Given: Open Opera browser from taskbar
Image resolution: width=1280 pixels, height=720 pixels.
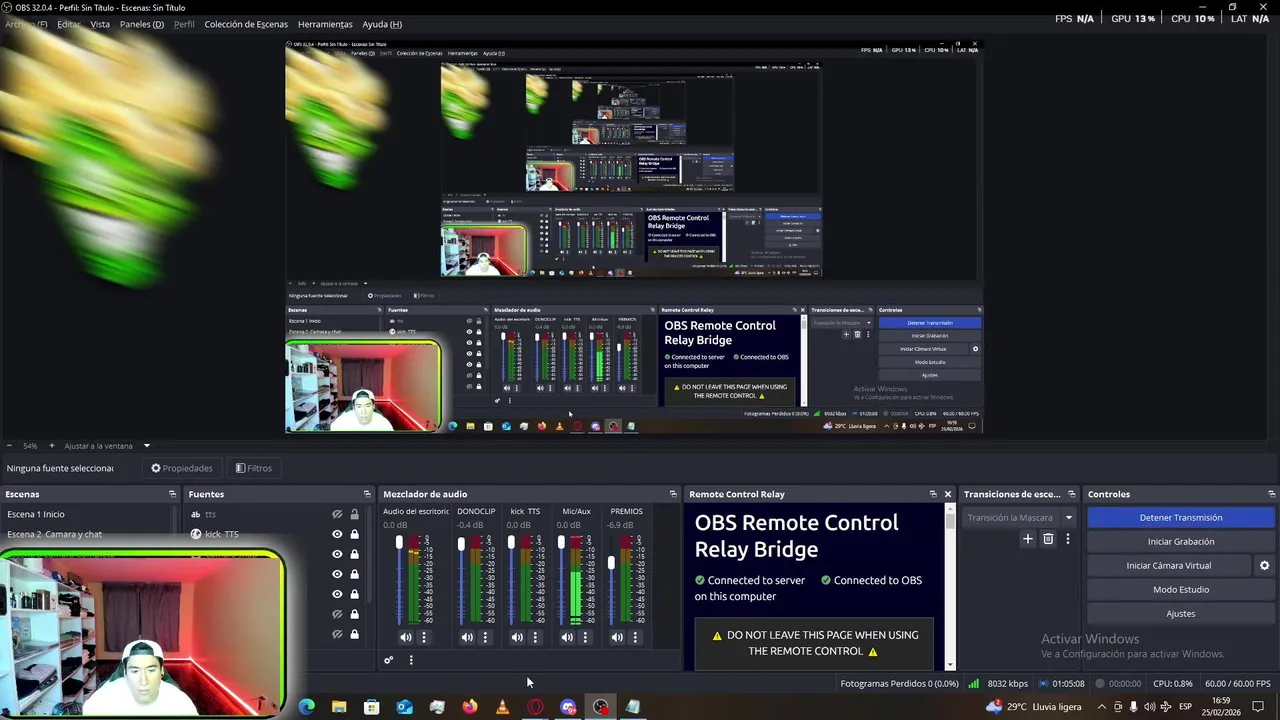Looking at the screenshot, I should pyautogui.click(x=535, y=707).
